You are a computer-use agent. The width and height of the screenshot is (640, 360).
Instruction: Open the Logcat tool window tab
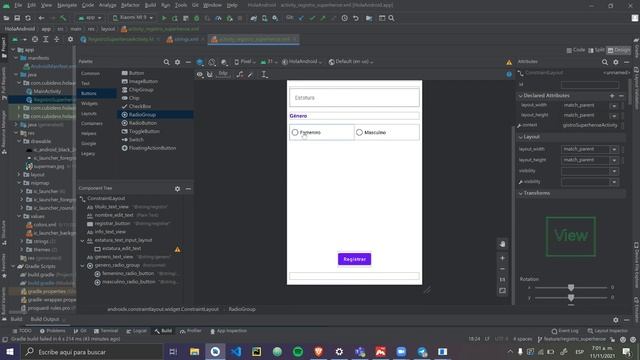tap(136, 331)
